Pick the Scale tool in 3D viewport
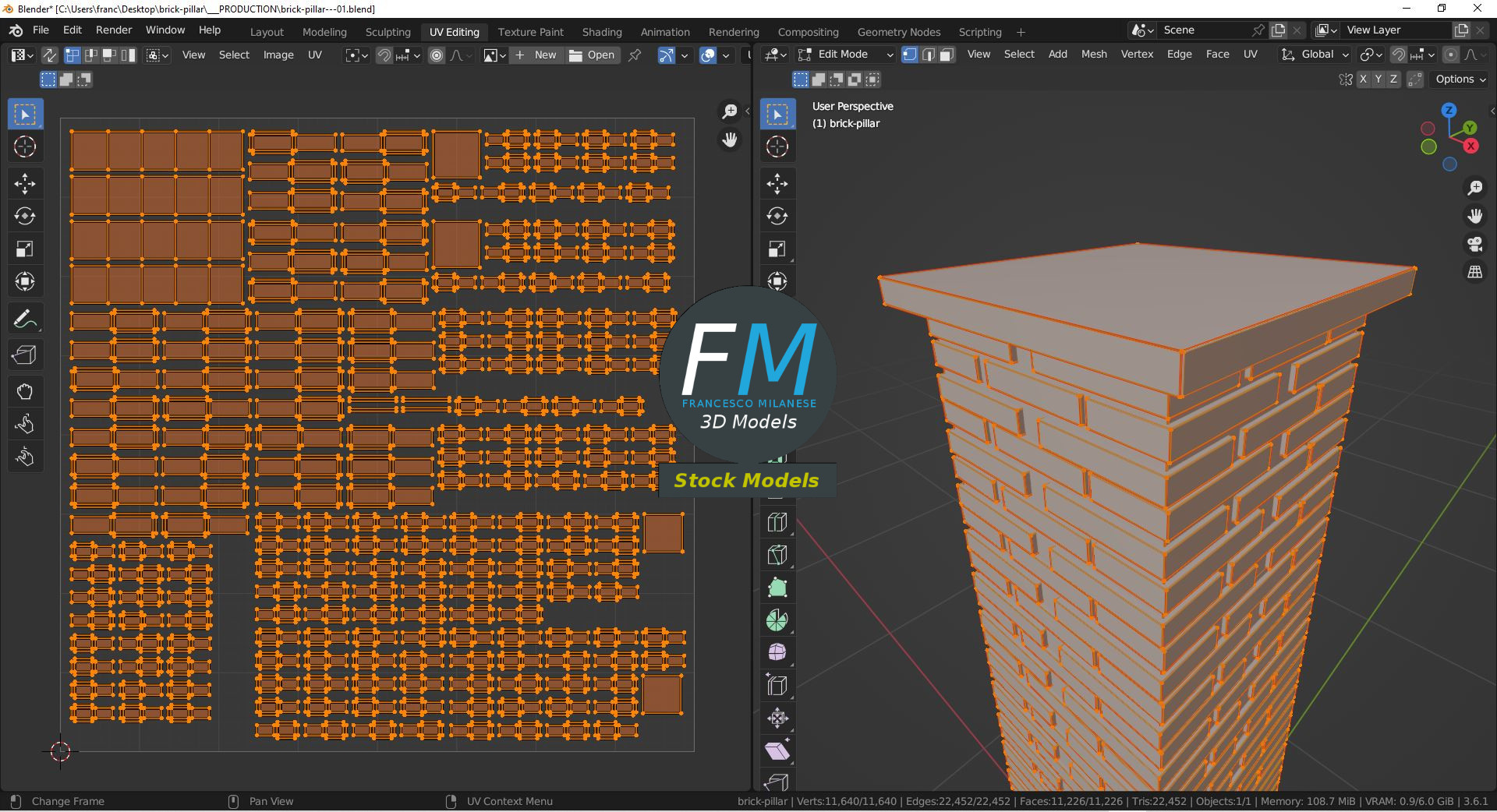The height and width of the screenshot is (812, 1497). tap(777, 249)
